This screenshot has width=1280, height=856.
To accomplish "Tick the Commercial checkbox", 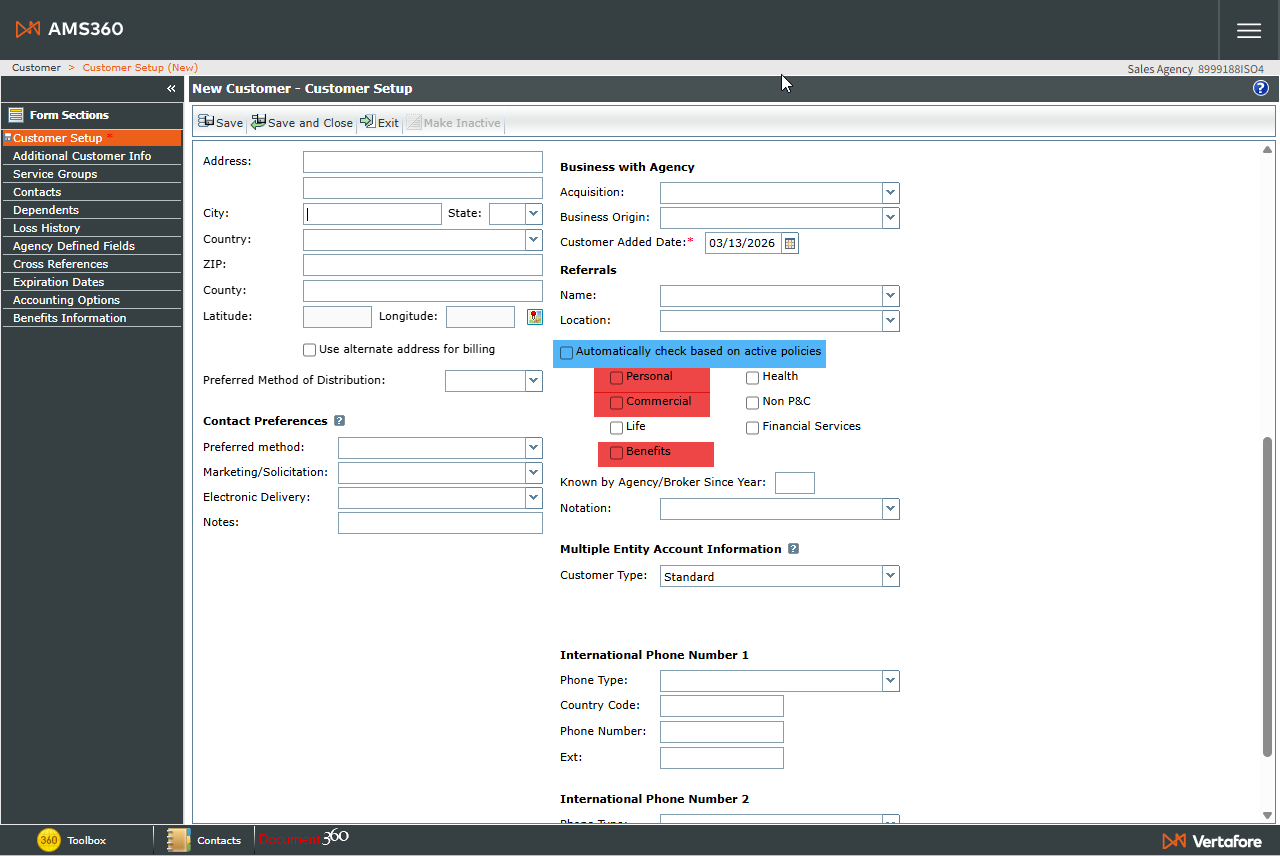I will tap(616, 402).
